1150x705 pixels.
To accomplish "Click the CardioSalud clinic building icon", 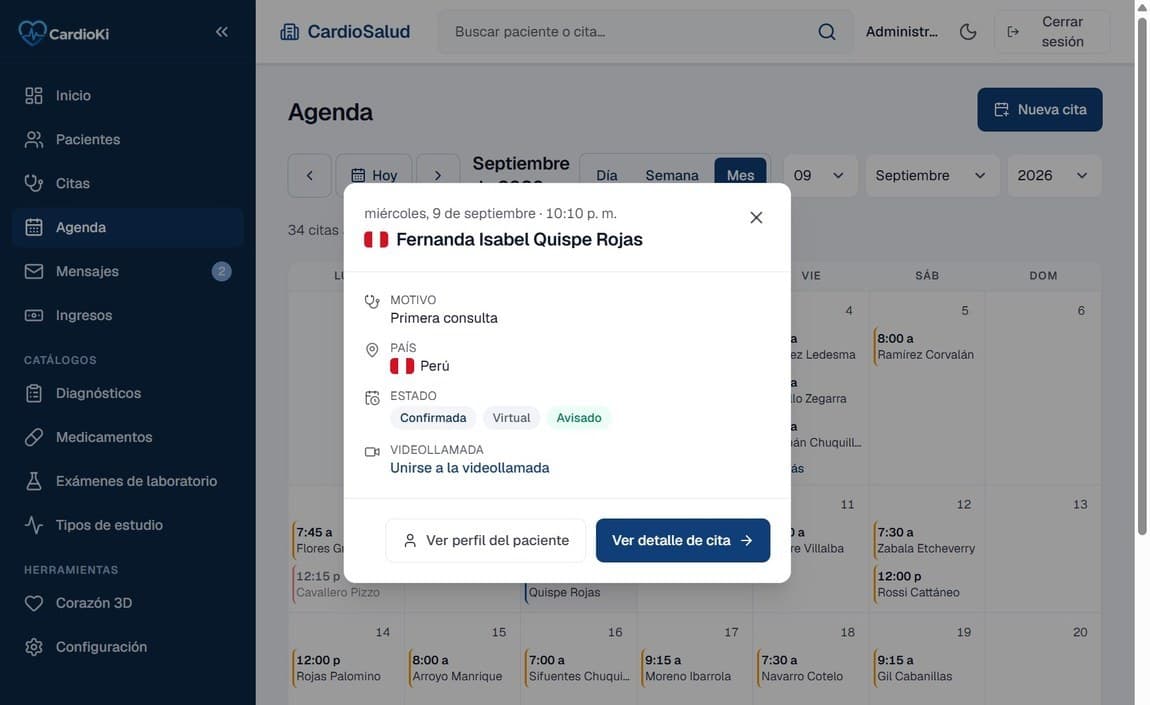I will pos(290,32).
